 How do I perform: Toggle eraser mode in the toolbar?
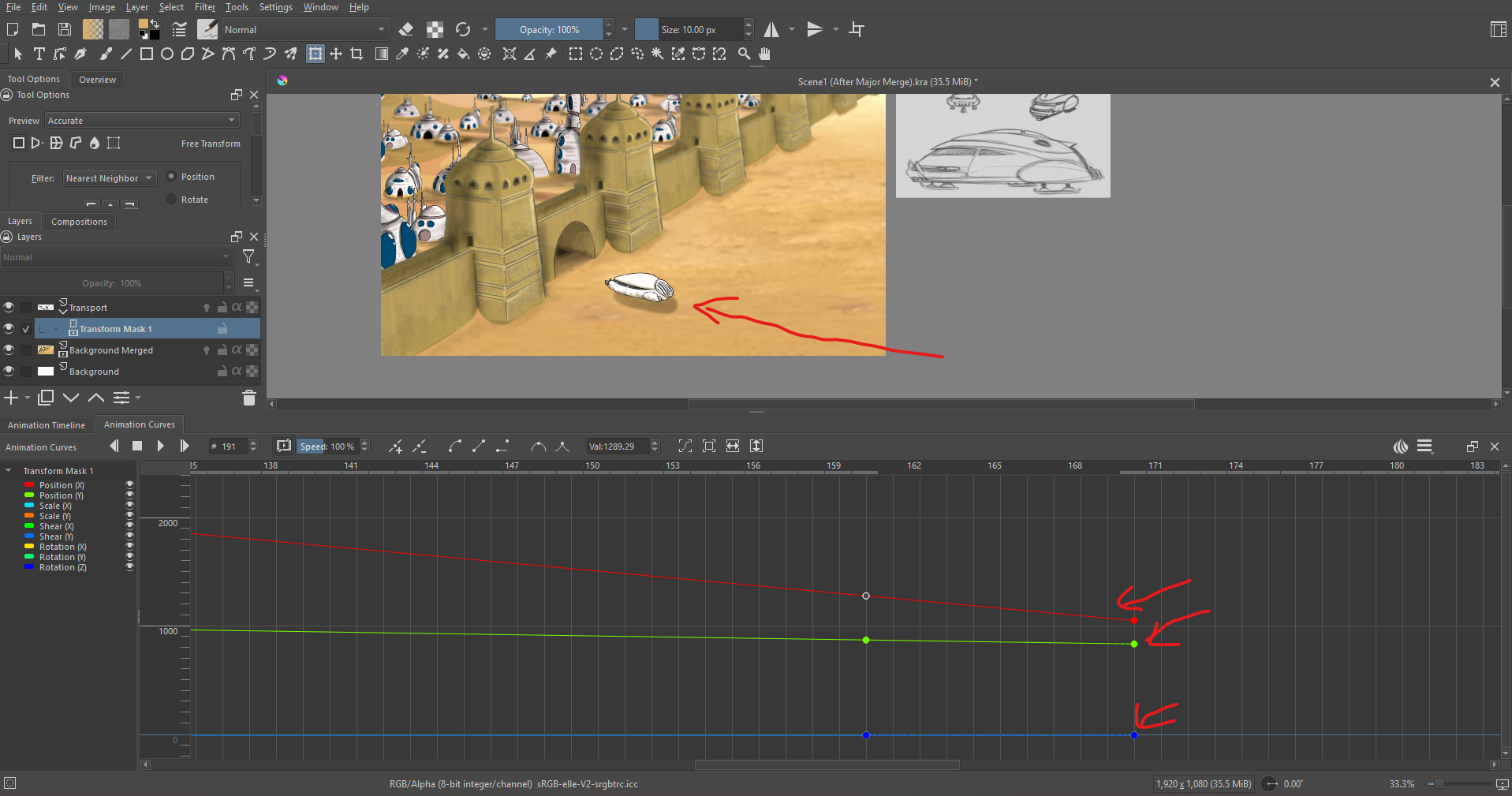(406, 30)
